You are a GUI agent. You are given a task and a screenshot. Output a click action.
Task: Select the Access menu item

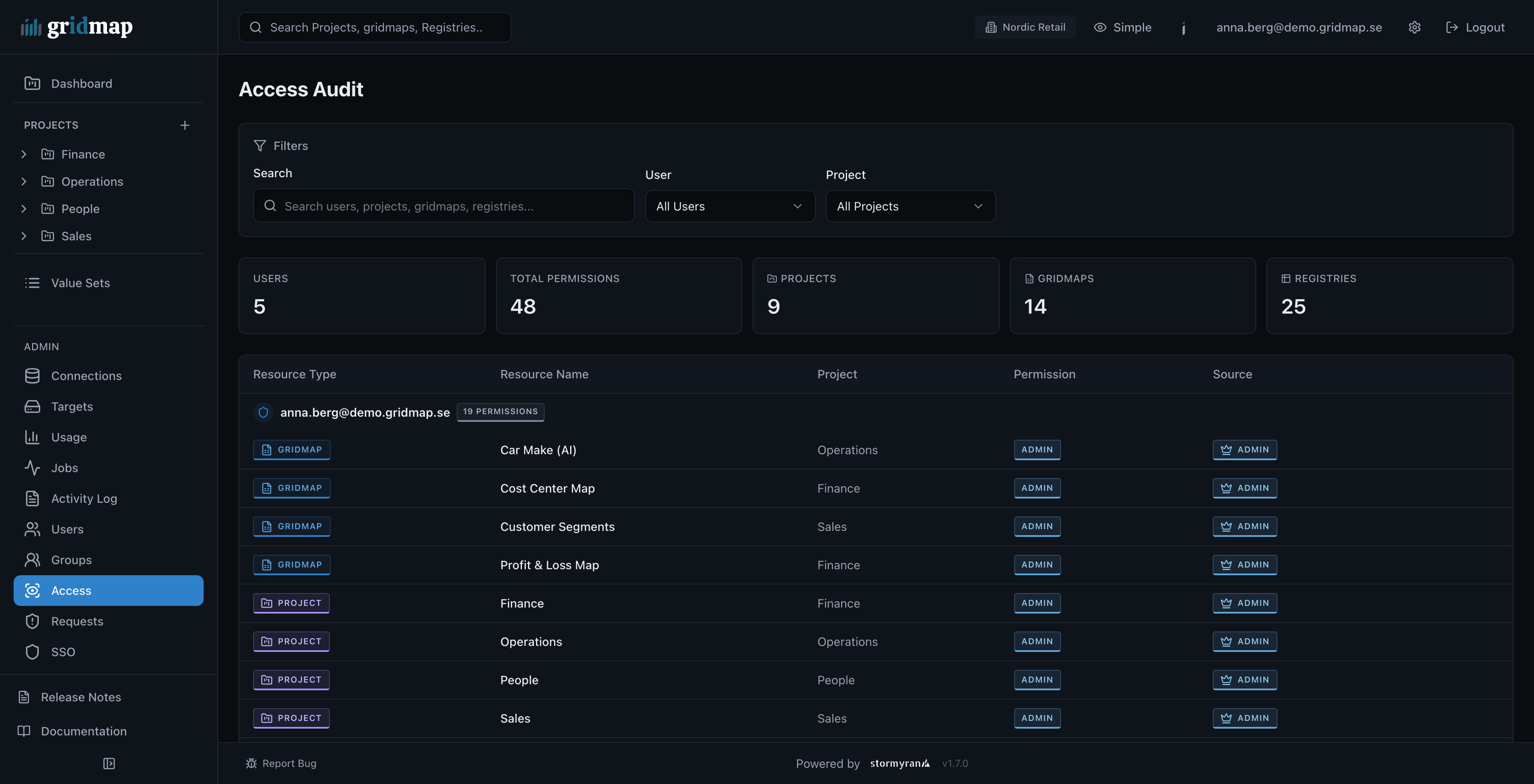click(x=108, y=591)
